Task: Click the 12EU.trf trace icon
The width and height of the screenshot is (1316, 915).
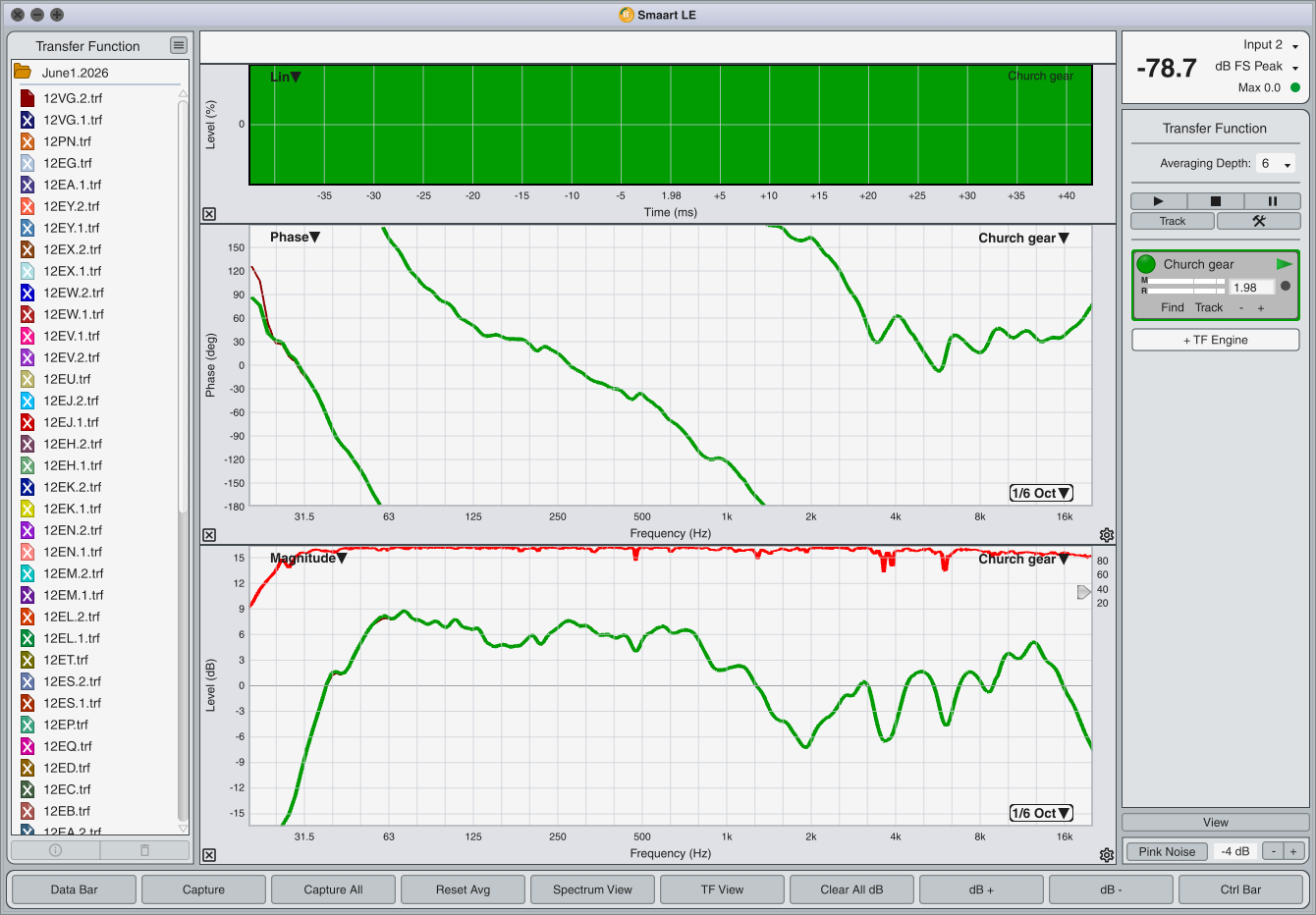Action: [27, 379]
